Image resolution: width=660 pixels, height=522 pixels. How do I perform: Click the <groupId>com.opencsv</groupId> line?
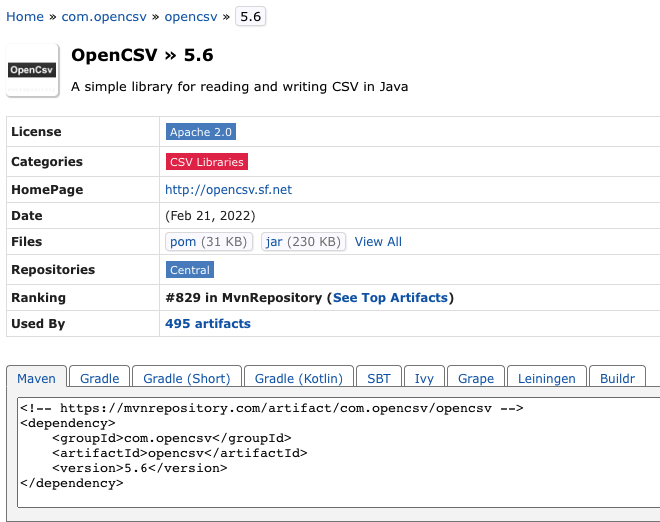click(172, 438)
